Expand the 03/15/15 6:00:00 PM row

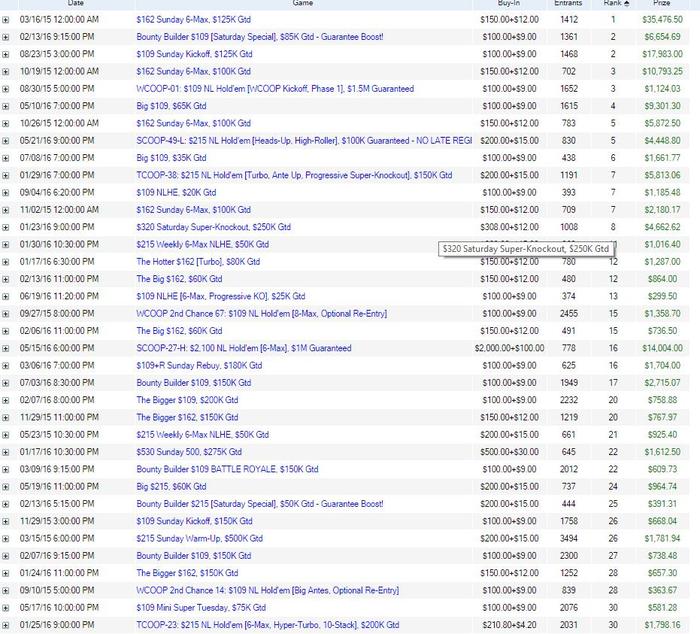[x=5, y=539]
